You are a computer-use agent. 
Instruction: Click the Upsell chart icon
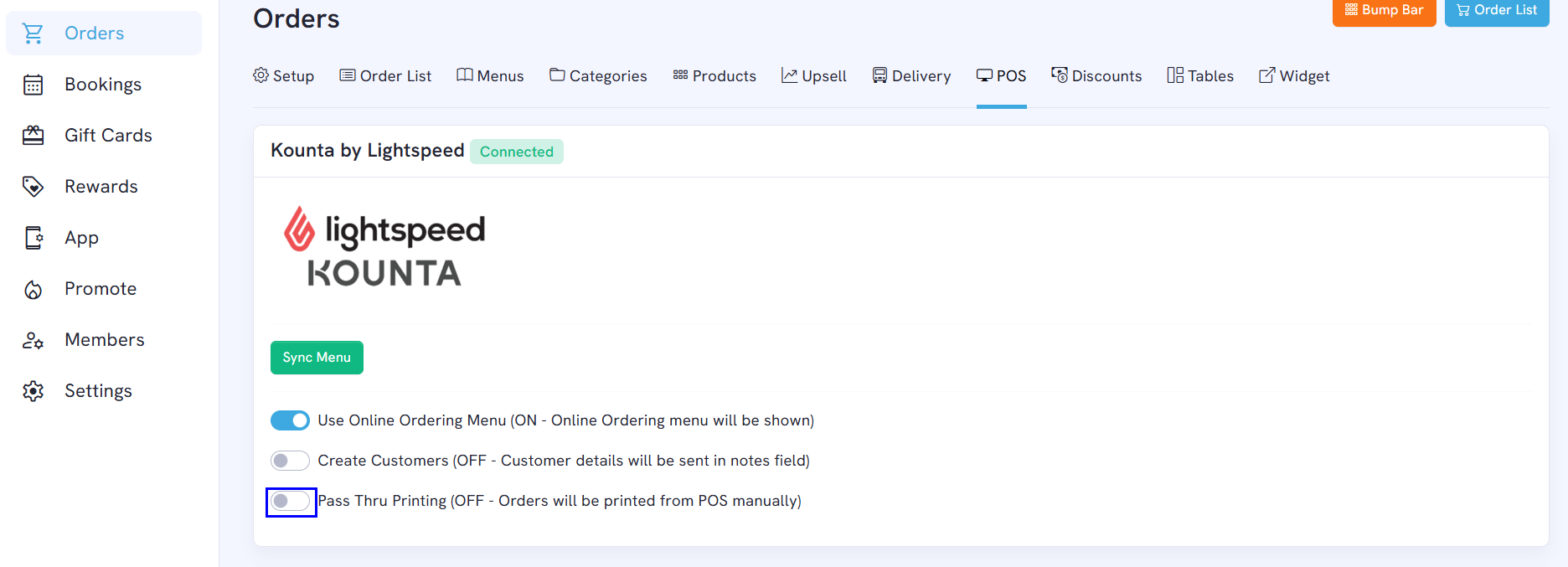tap(789, 75)
